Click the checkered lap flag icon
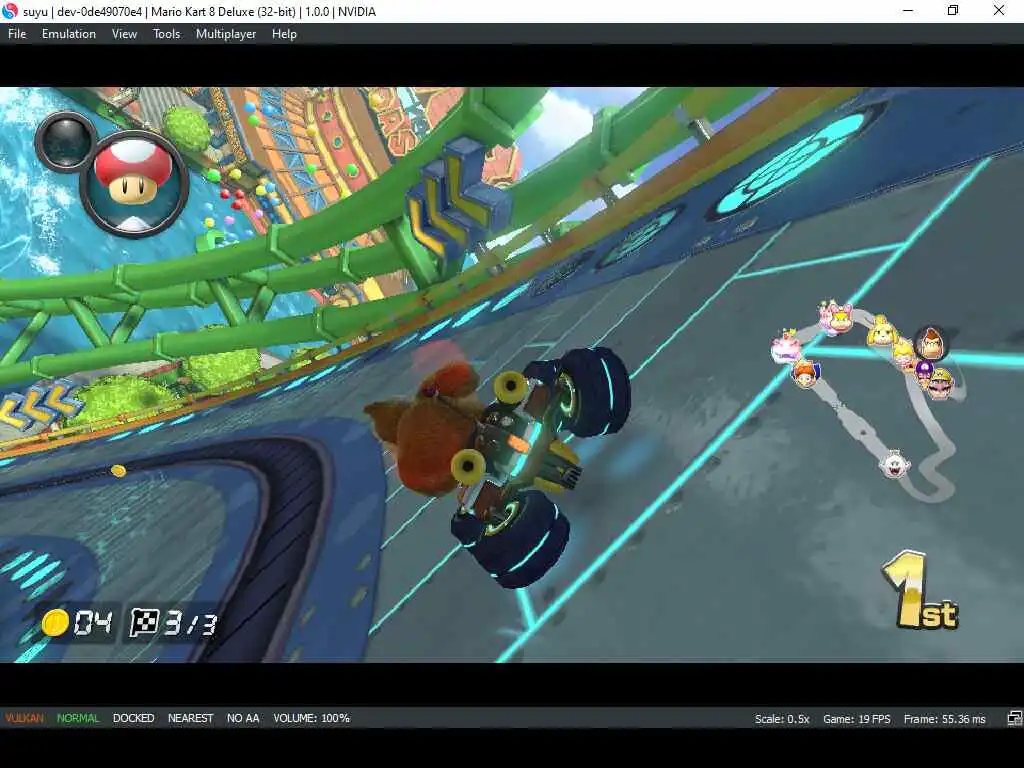 point(144,622)
